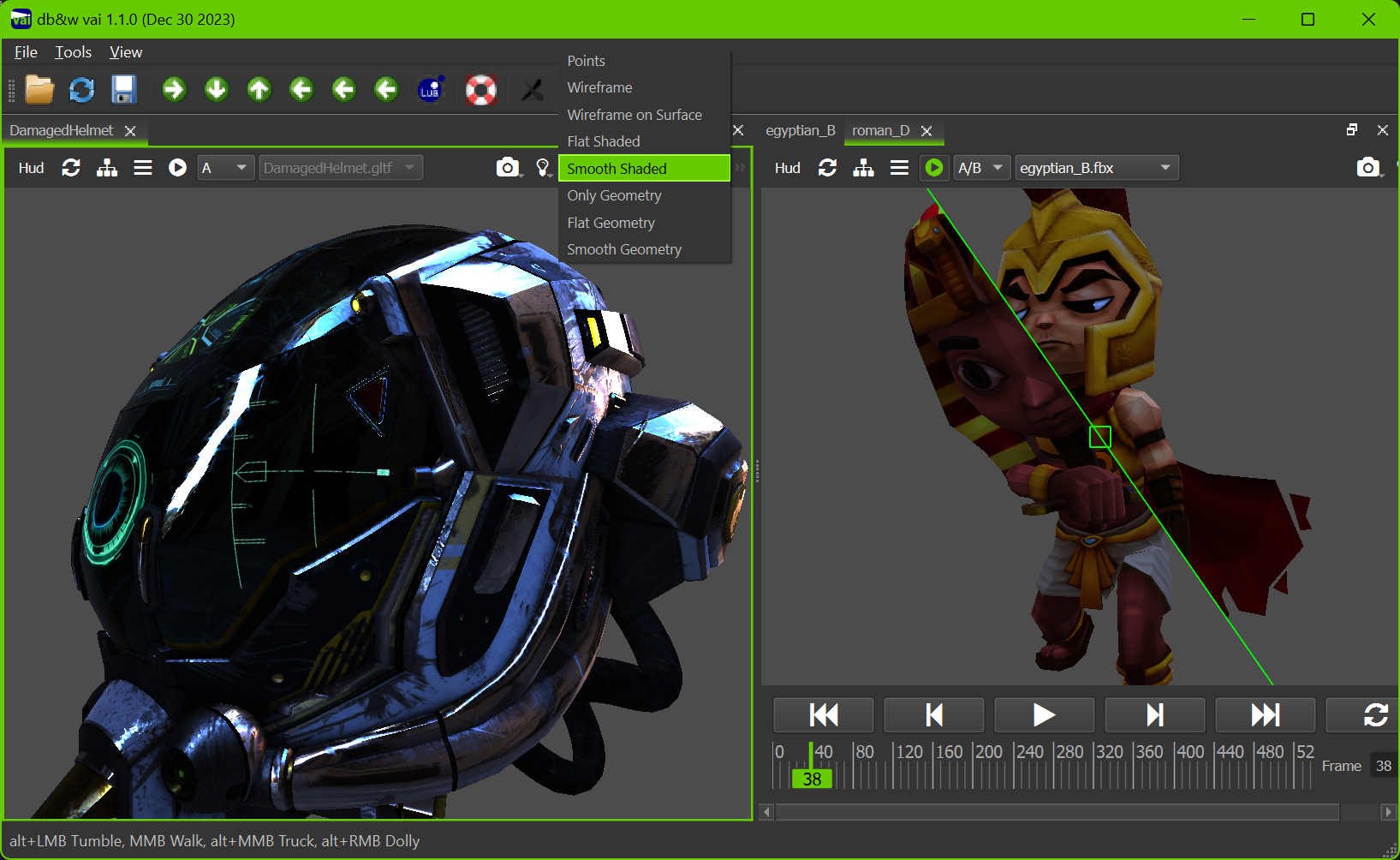Step to next frame
Image resolution: width=1400 pixels, height=860 pixels.
click(x=1155, y=714)
